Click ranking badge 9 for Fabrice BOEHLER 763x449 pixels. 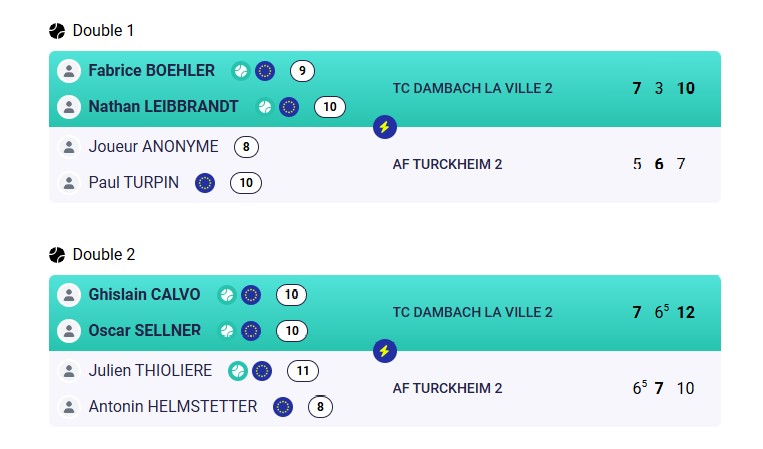[x=302, y=71]
